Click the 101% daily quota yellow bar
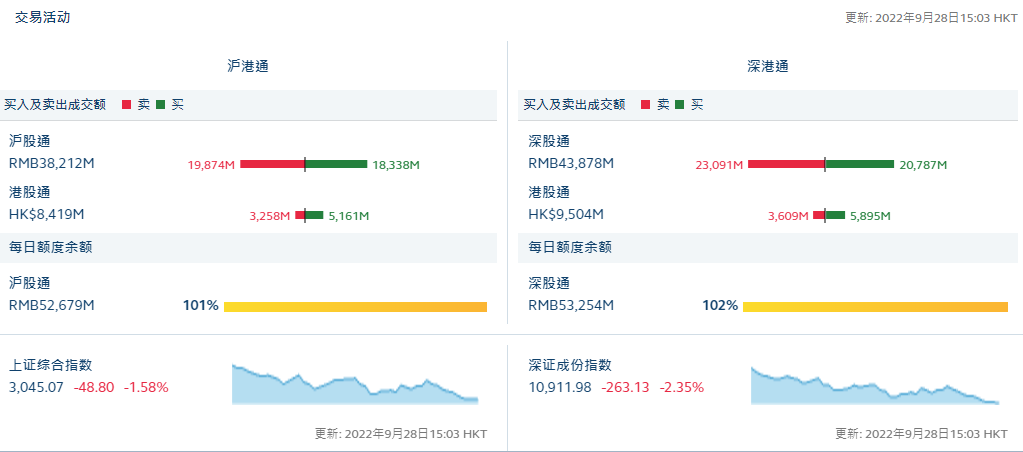Viewport: 1023px width, 452px height. click(x=355, y=306)
